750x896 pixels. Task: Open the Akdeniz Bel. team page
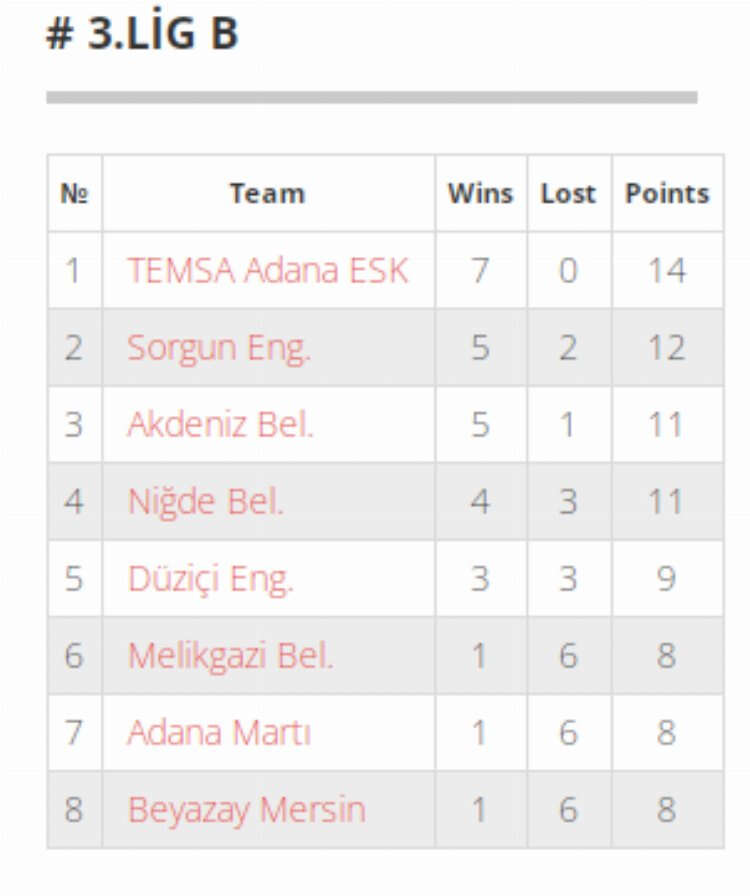click(x=220, y=425)
